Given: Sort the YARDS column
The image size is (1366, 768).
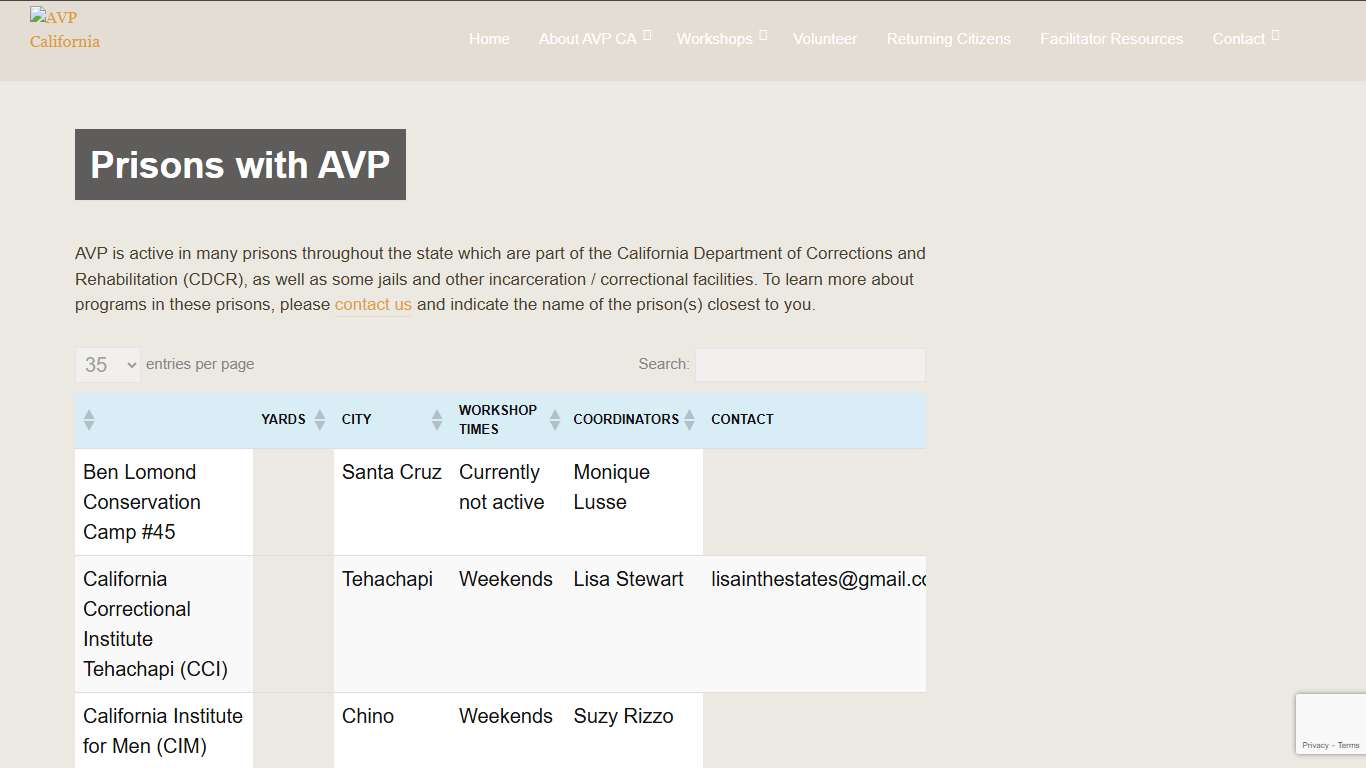Looking at the screenshot, I should pos(319,420).
